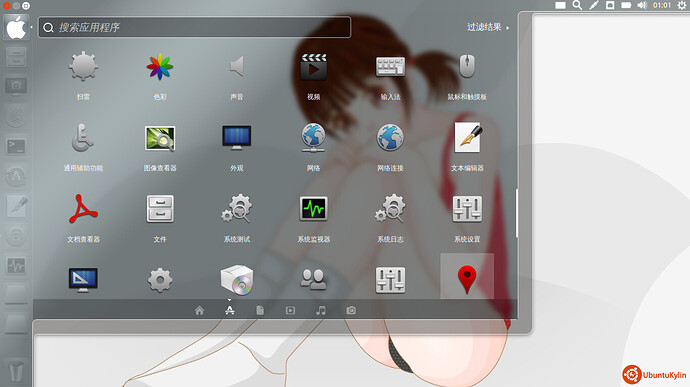
Task: Open the system monitor launcher icon
Action: (x=16, y=266)
